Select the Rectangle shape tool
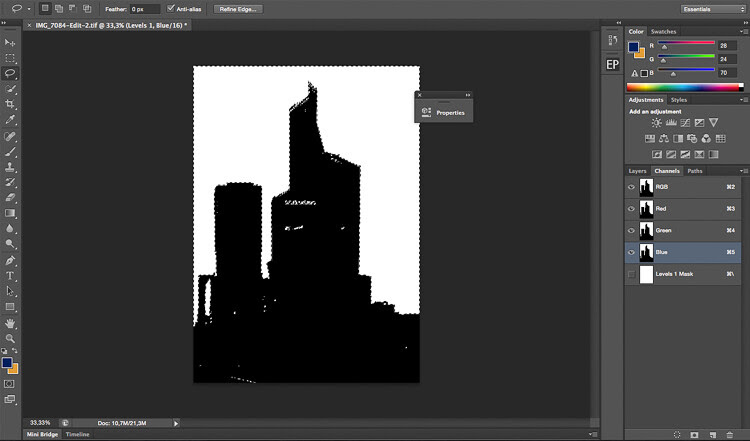 (10, 307)
